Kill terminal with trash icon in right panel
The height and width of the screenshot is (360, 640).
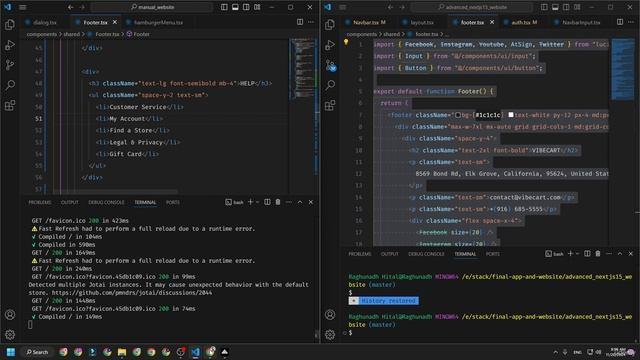pos(598,253)
